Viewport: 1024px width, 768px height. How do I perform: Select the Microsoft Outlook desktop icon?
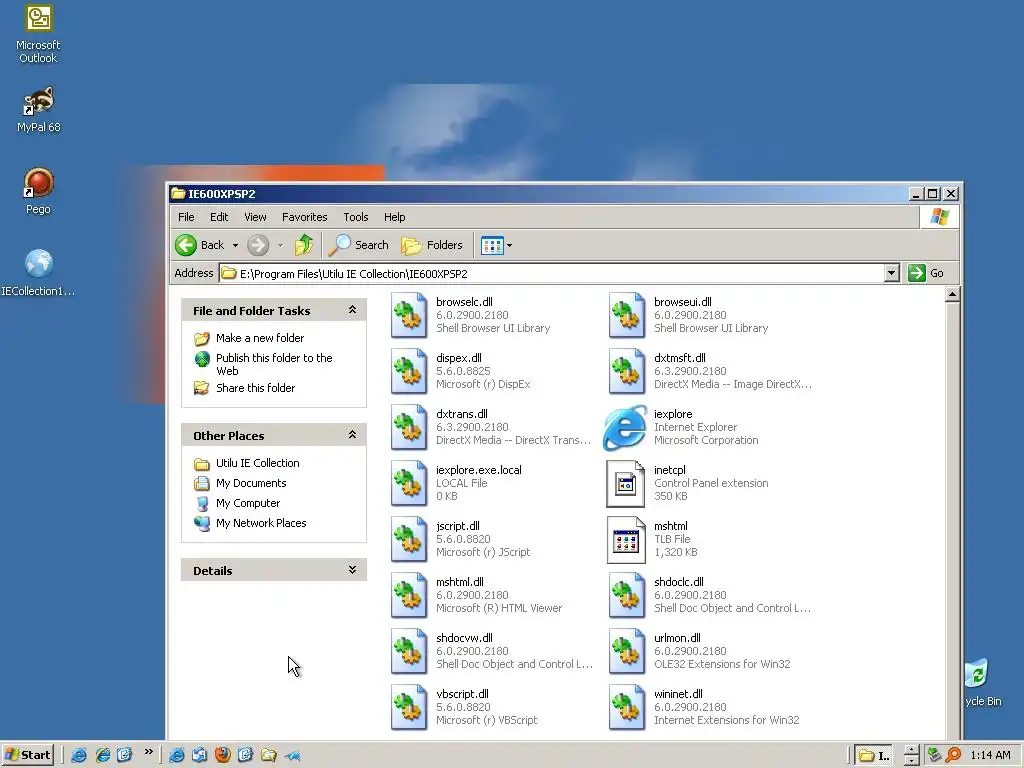click(38, 34)
